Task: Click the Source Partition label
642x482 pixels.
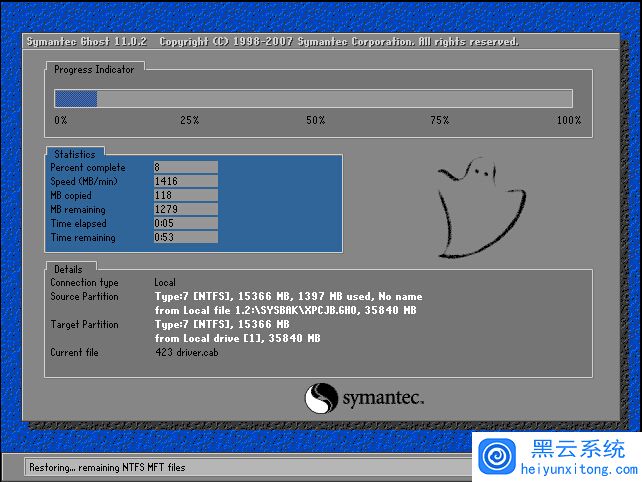Action: click(x=84, y=297)
